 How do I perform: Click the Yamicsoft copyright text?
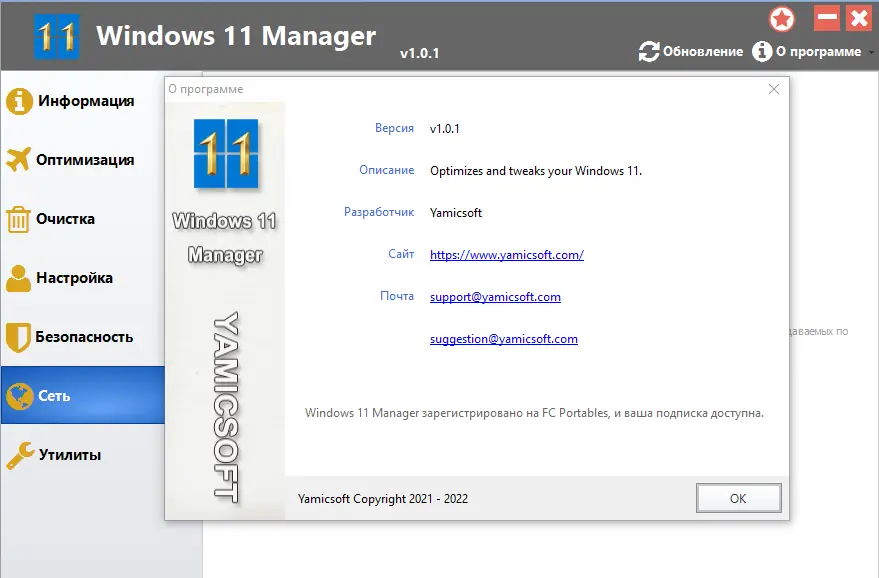[384, 498]
